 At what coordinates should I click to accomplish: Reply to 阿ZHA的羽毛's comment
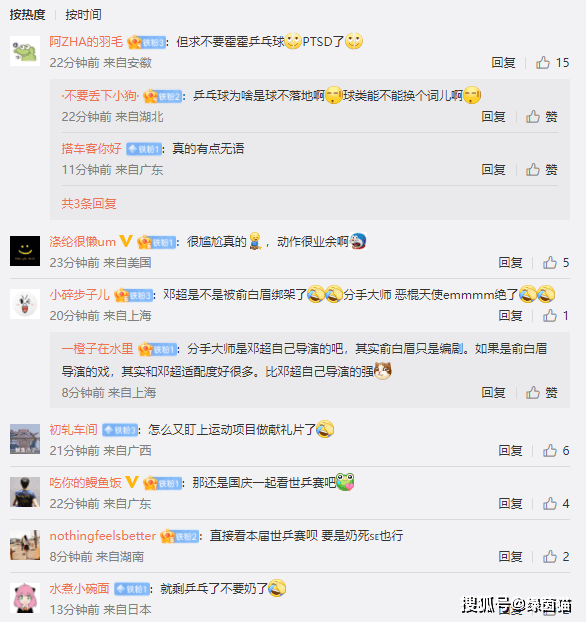click(503, 63)
